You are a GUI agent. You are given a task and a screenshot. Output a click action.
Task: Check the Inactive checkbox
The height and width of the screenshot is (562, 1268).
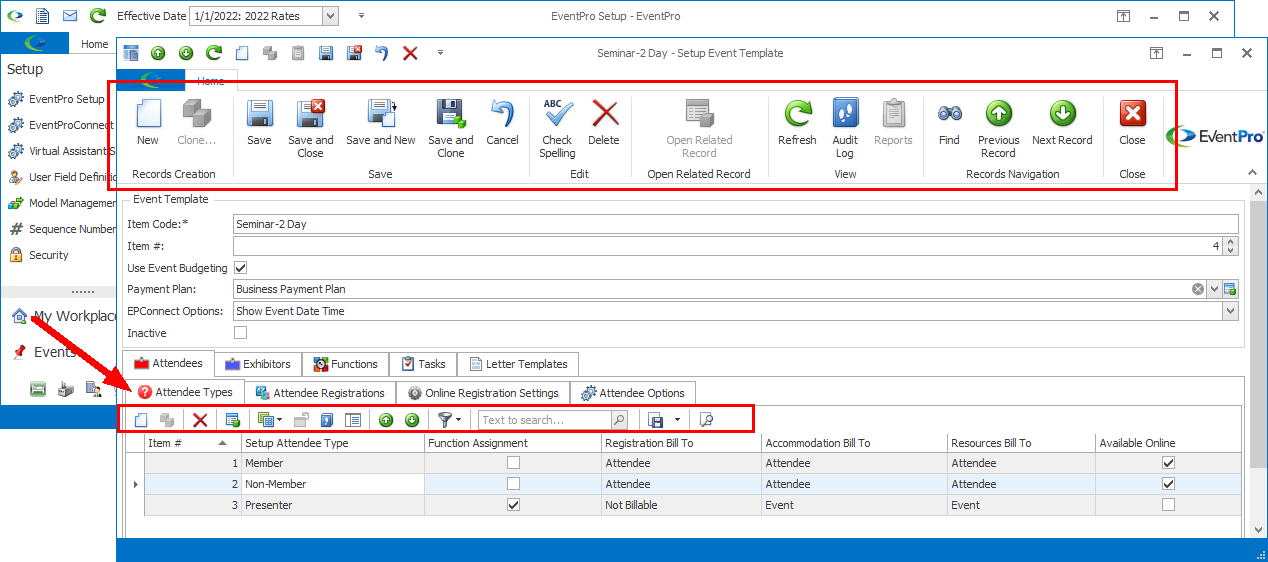coord(240,333)
